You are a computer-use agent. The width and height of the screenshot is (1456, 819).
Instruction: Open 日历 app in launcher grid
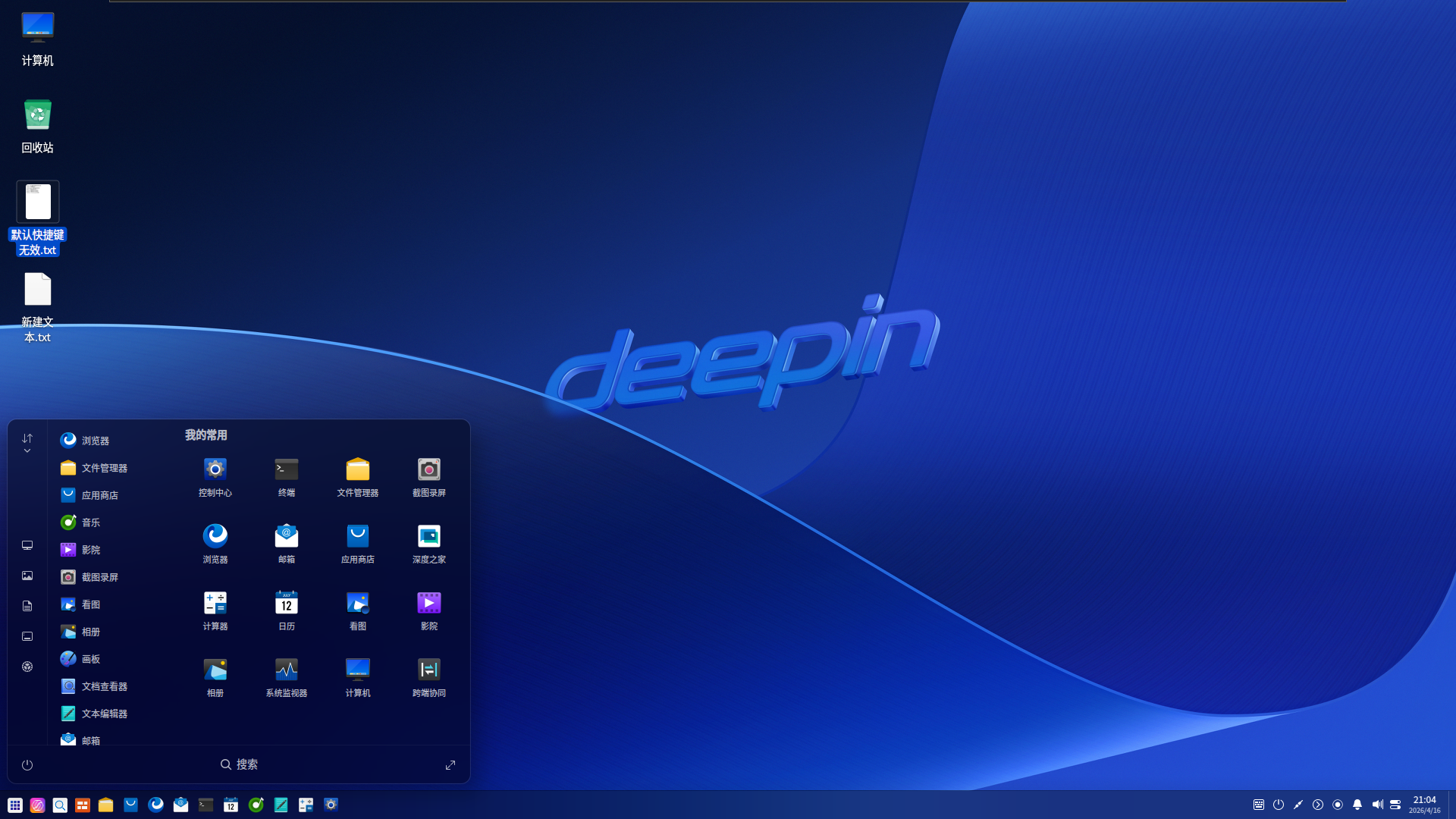click(287, 604)
